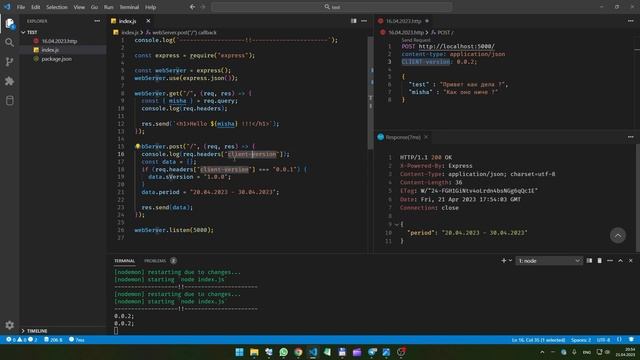Switch to Response editor tab

pyautogui.click(x=402, y=137)
